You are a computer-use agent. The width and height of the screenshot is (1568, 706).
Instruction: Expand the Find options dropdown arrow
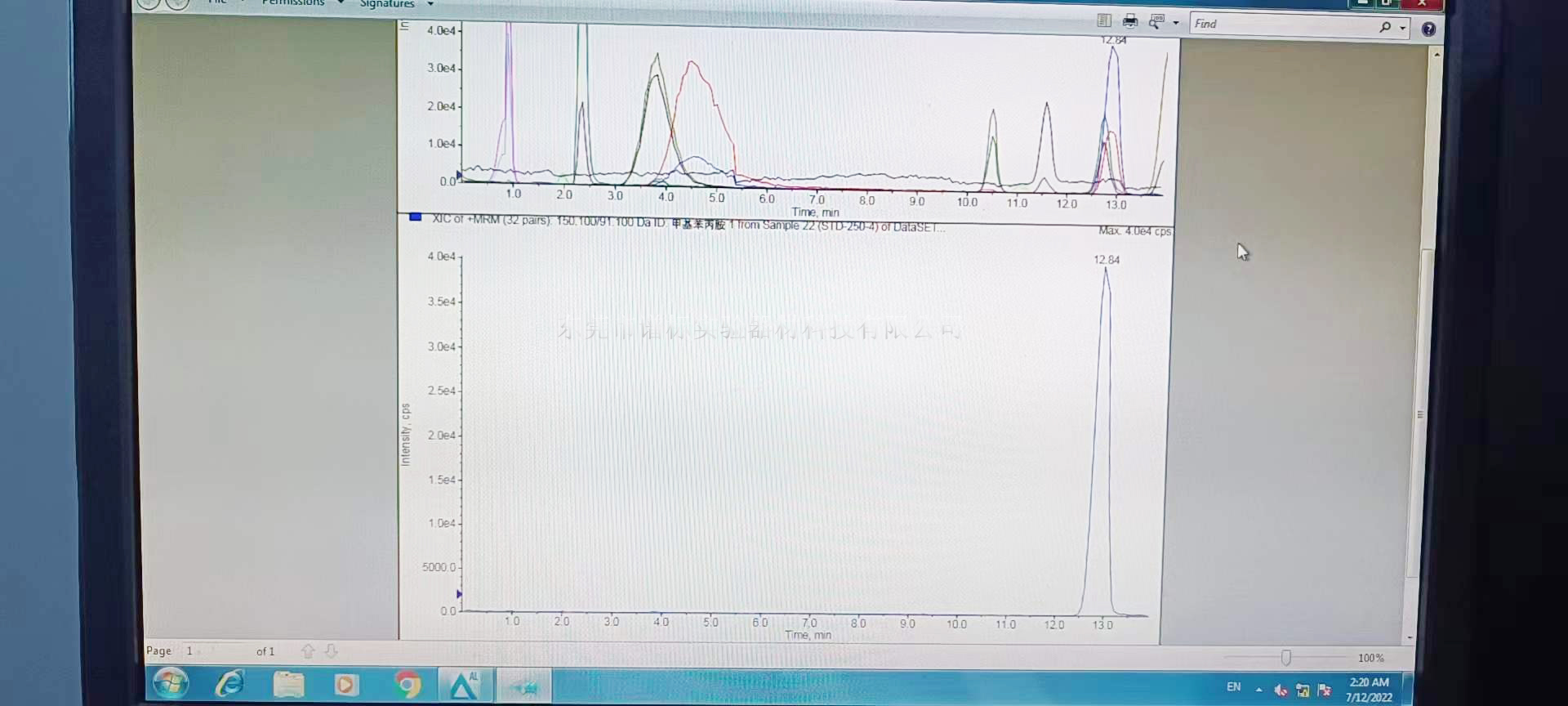[1403, 28]
